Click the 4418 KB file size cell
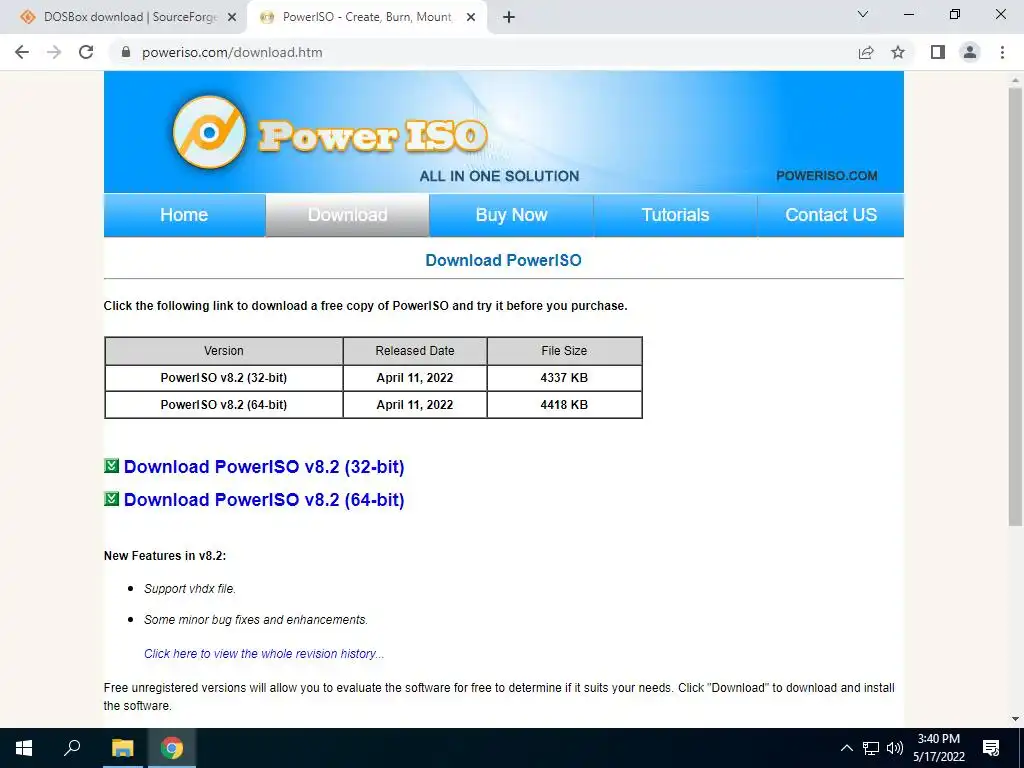This screenshot has height=768, width=1024. point(564,404)
